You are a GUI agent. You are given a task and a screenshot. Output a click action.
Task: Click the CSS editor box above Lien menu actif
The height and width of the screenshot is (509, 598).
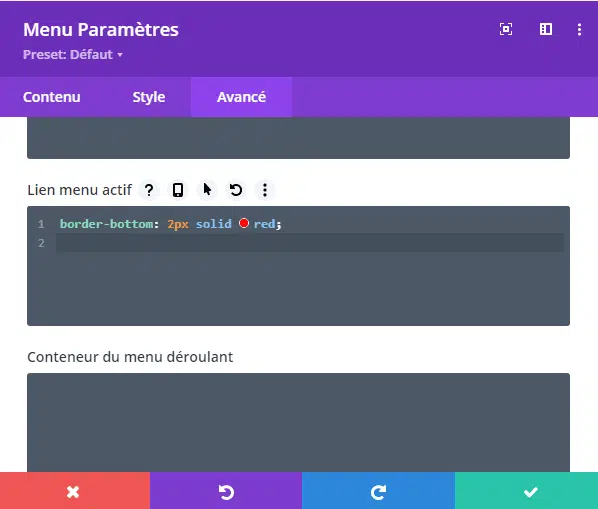point(298,138)
